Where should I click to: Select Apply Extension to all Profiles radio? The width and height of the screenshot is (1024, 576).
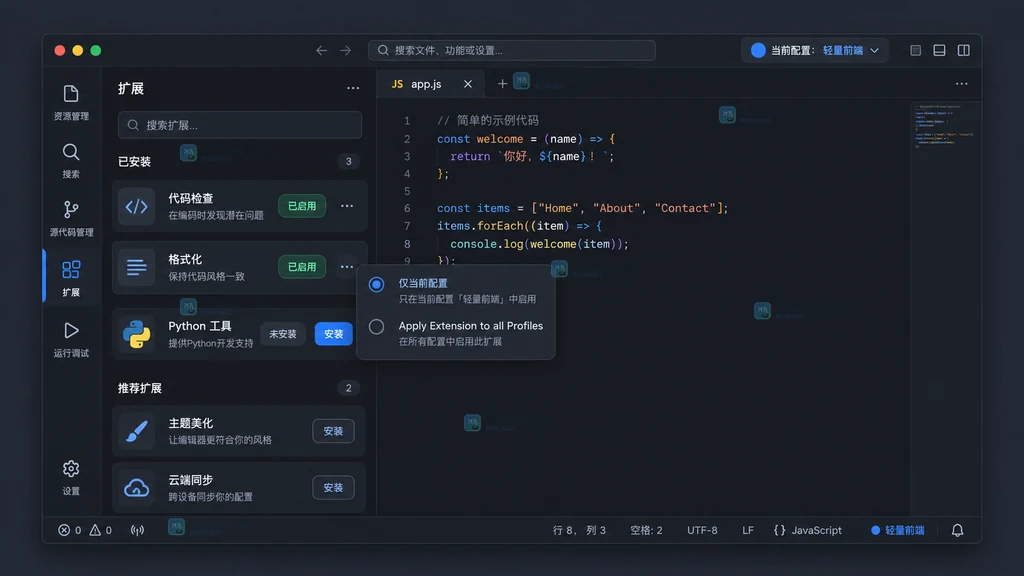click(x=376, y=327)
